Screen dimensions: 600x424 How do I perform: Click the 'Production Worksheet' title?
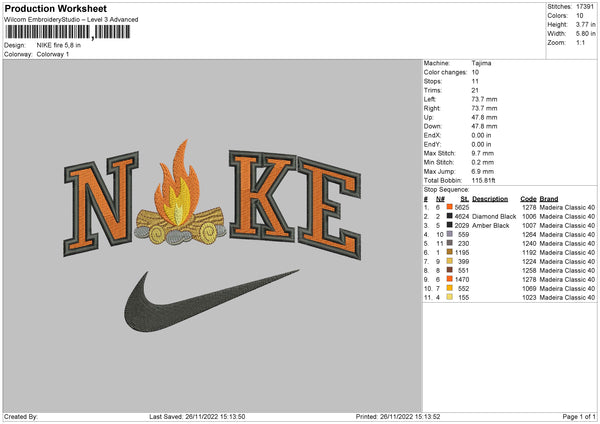coord(55,8)
